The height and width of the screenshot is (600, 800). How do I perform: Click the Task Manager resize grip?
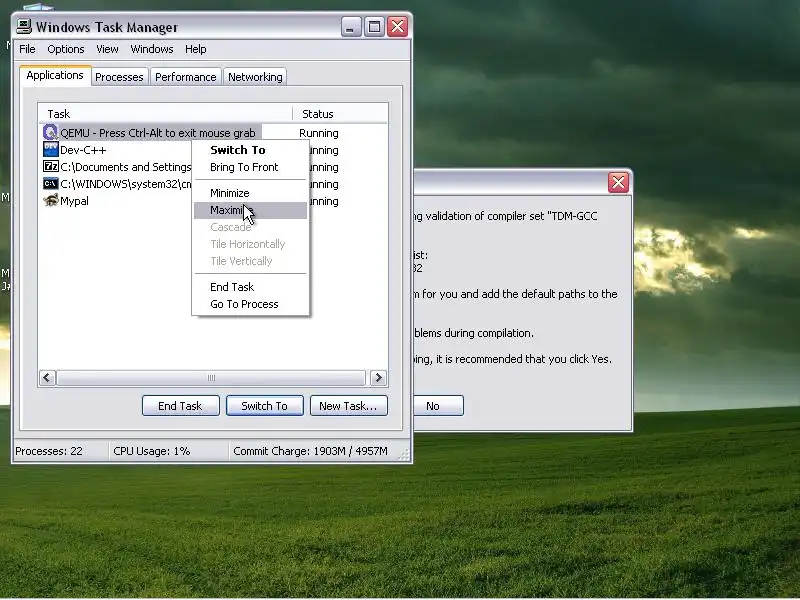pyautogui.click(x=404, y=455)
